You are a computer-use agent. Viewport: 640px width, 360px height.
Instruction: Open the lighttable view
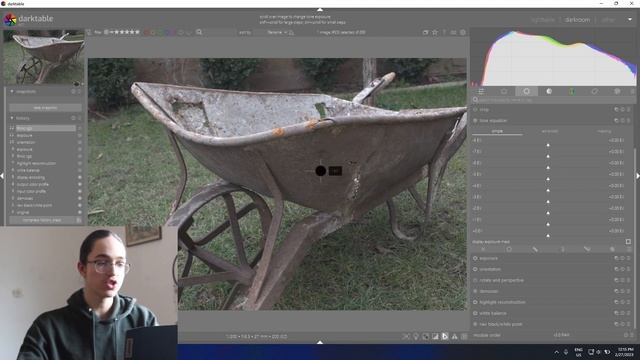pyautogui.click(x=543, y=20)
